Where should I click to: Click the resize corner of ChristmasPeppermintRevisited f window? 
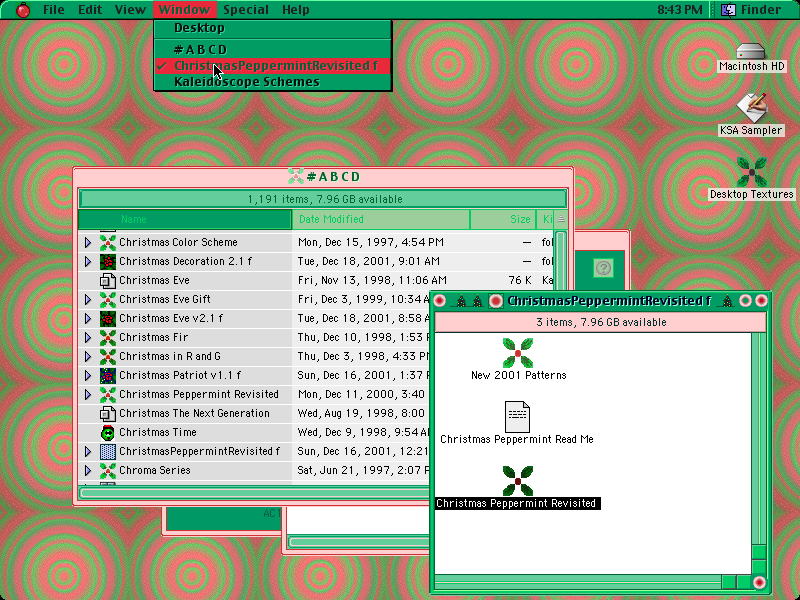pyautogui.click(x=759, y=582)
